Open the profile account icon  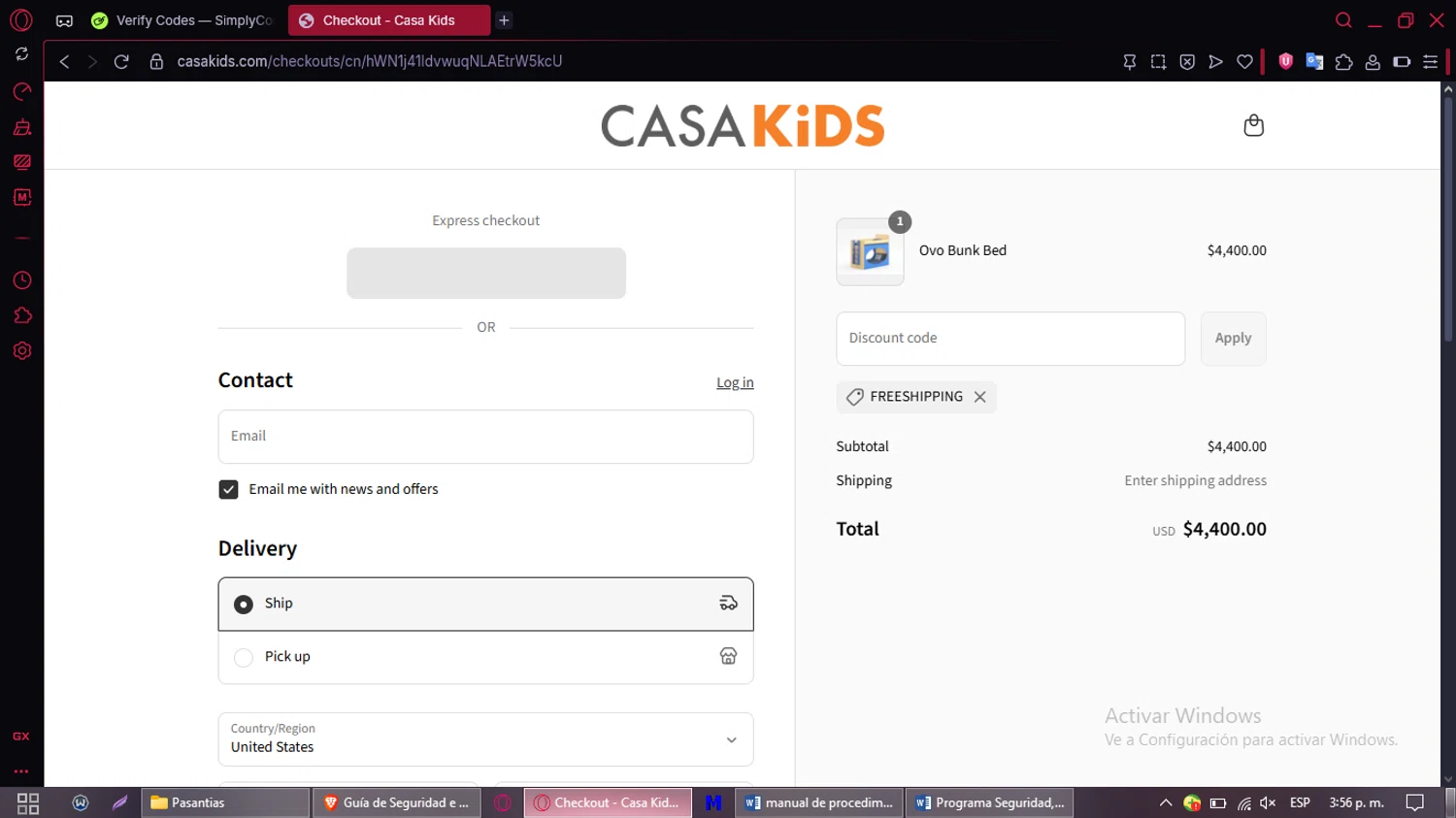tap(1373, 61)
